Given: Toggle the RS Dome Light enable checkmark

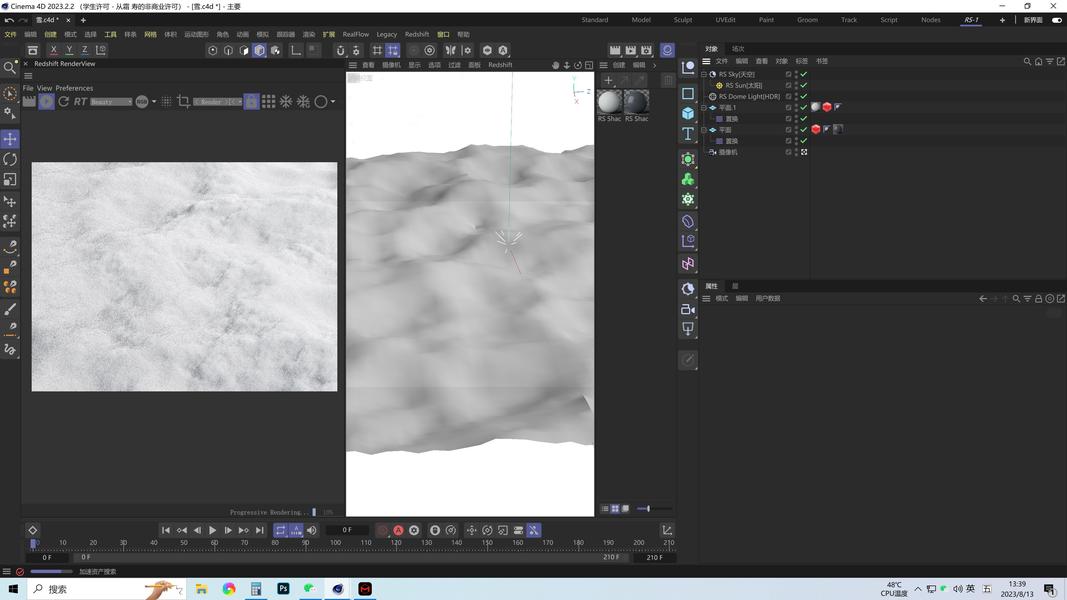Looking at the screenshot, I should click(804, 97).
